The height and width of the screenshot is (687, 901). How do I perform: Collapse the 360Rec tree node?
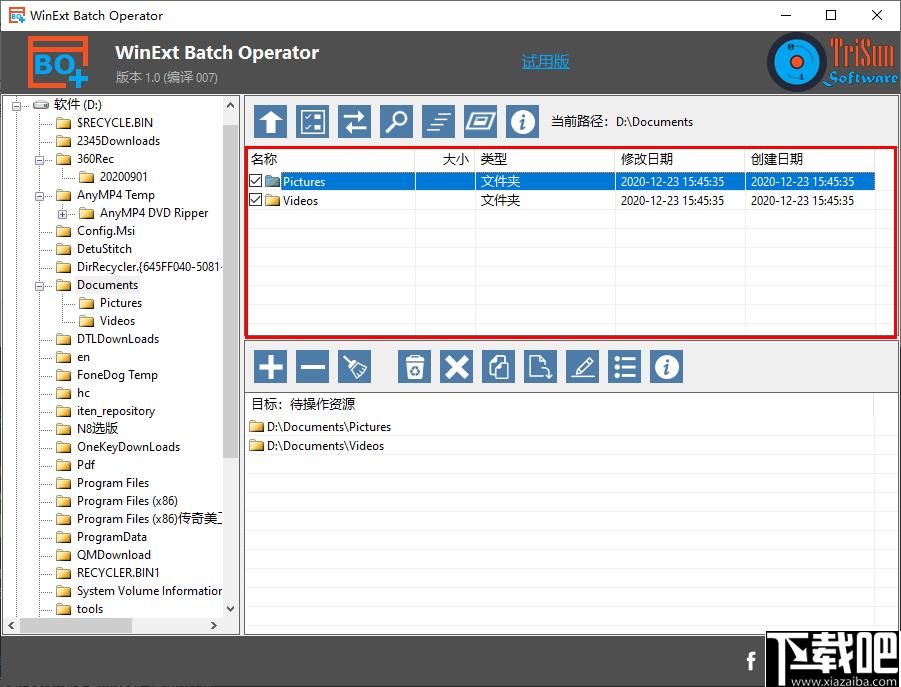[x=40, y=160]
